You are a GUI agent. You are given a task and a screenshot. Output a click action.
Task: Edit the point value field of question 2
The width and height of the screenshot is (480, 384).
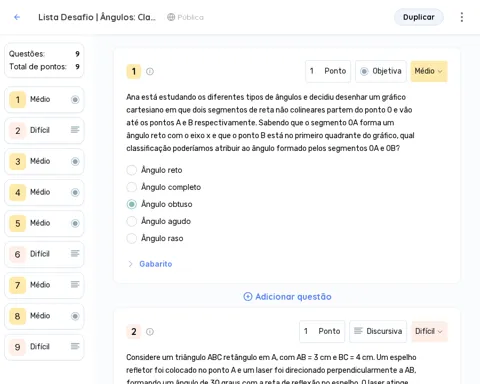[x=322, y=331]
